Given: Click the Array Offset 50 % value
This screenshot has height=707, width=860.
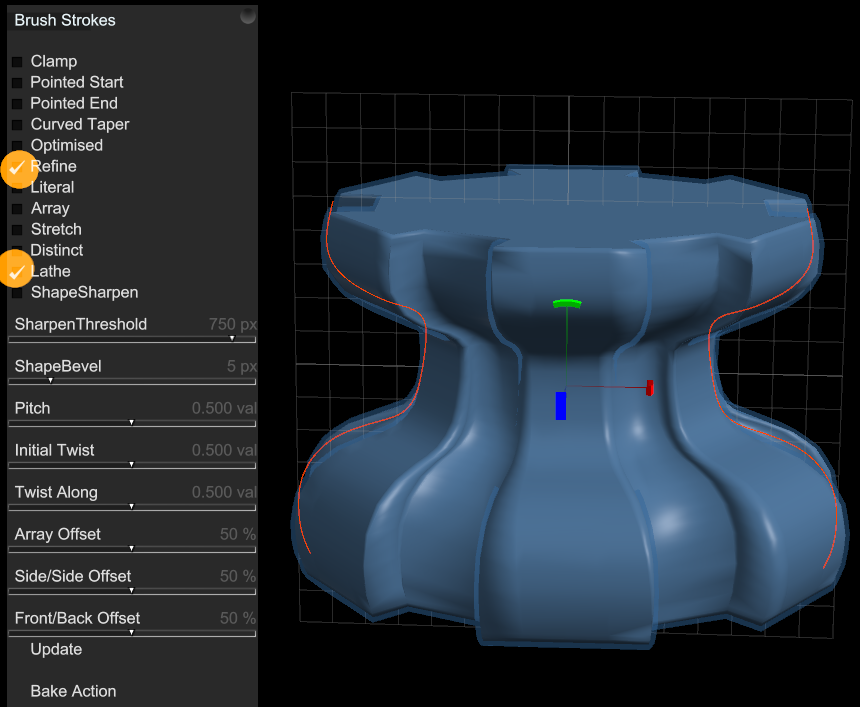Looking at the screenshot, I should click(237, 534).
